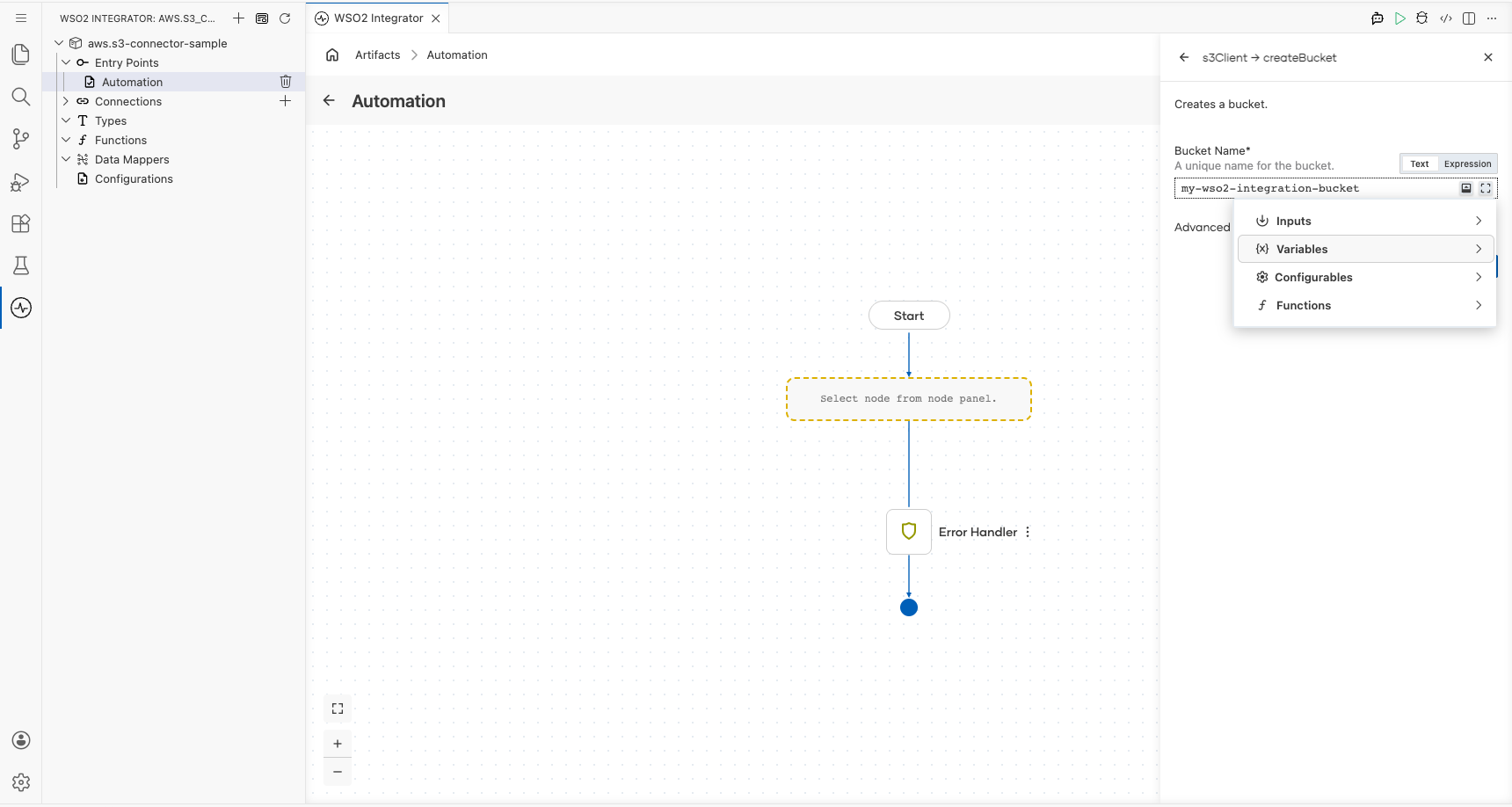Viewport: 1512px width, 807px height.
Task: Toggle the hamburger application menu
Action: tap(21, 18)
